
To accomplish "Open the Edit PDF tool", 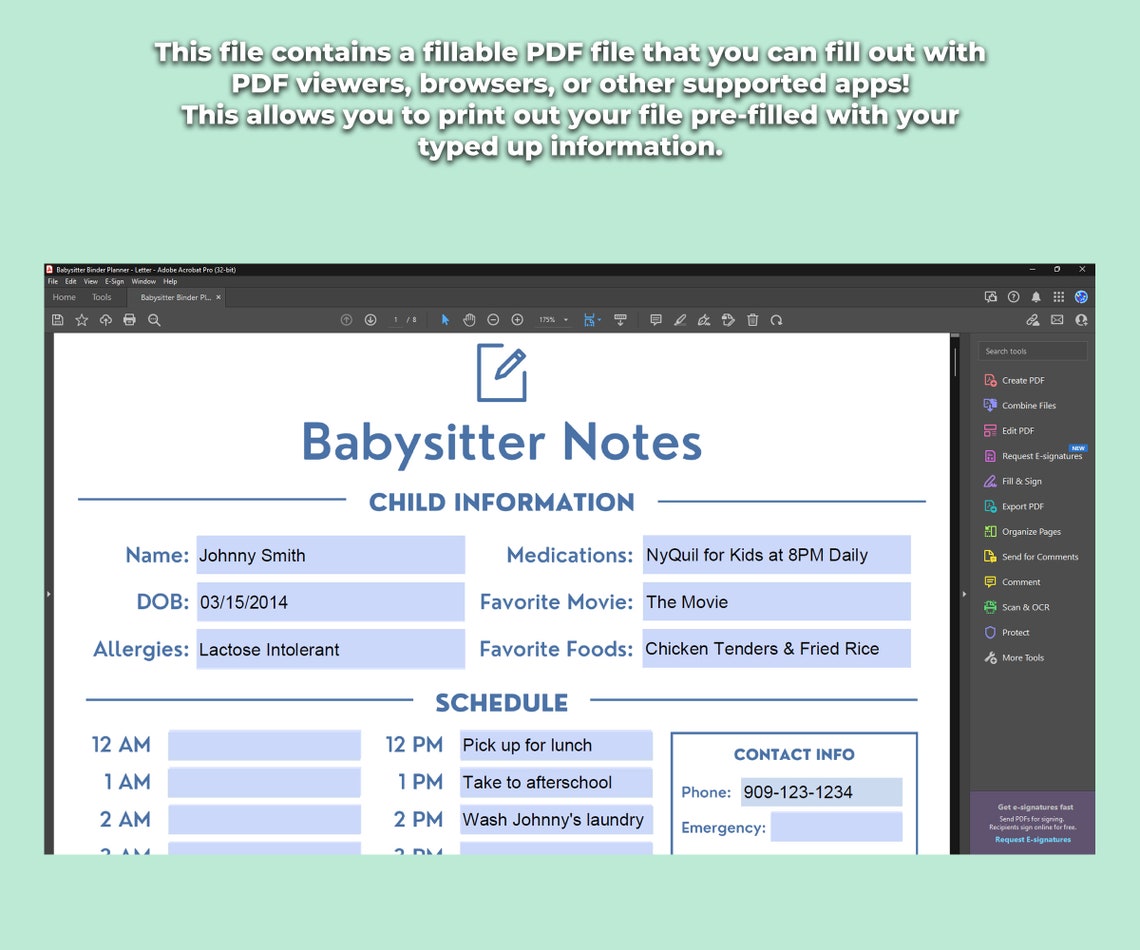I will click(x=1019, y=430).
